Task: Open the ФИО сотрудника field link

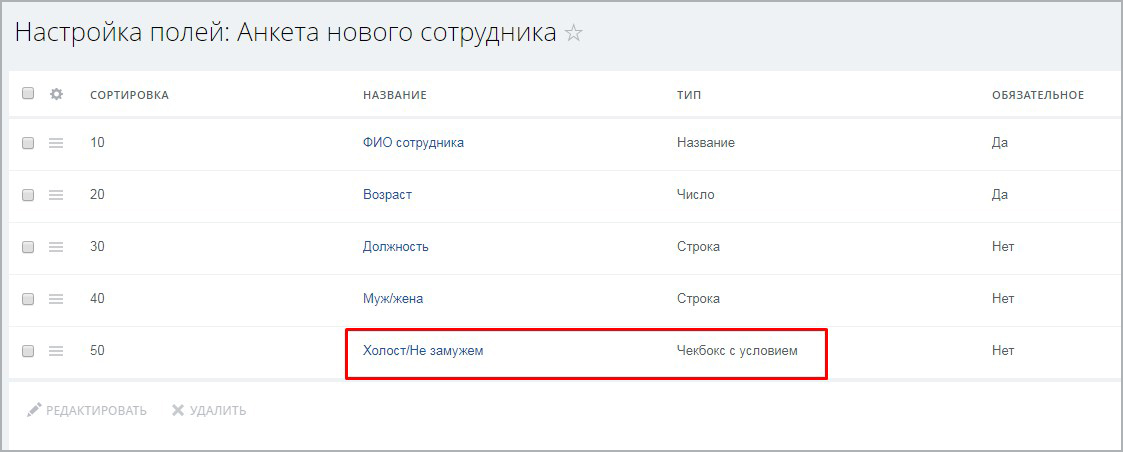Action: (413, 143)
